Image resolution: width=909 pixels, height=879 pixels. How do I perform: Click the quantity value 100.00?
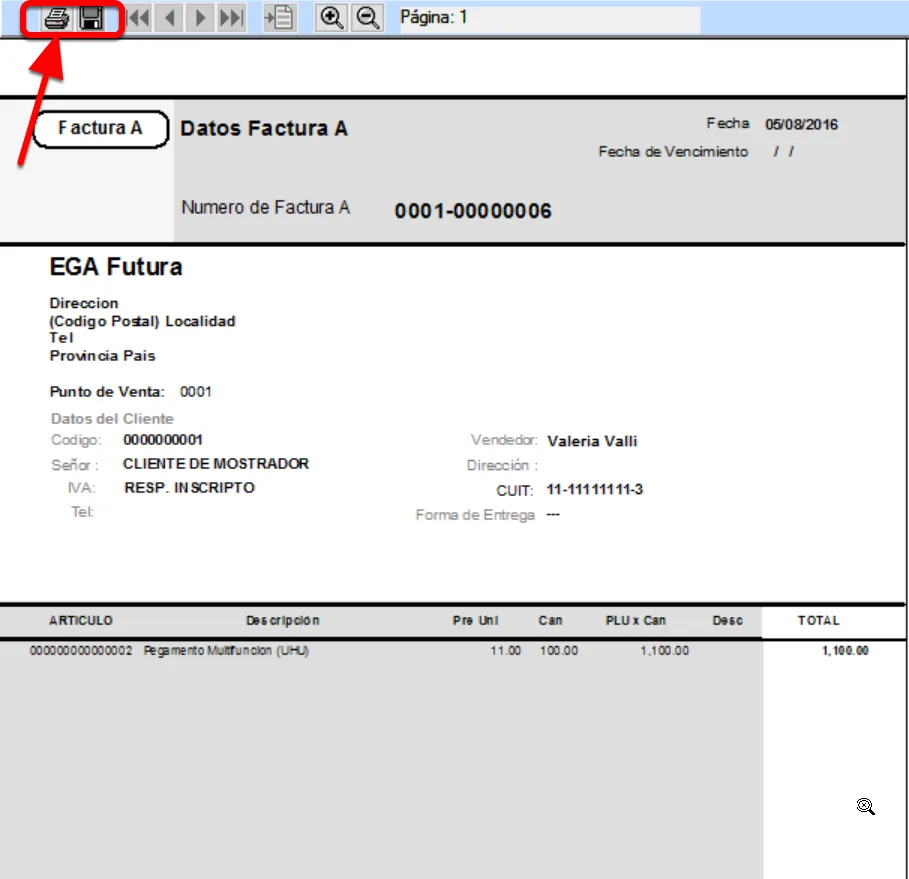pyautogui.click(x=559, y=651)
